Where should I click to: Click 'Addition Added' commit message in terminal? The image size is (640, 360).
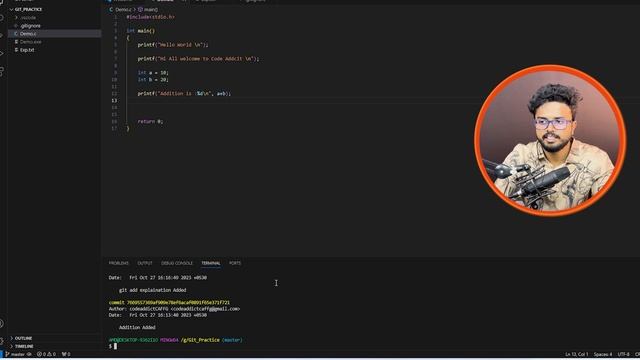click(137, 327)
